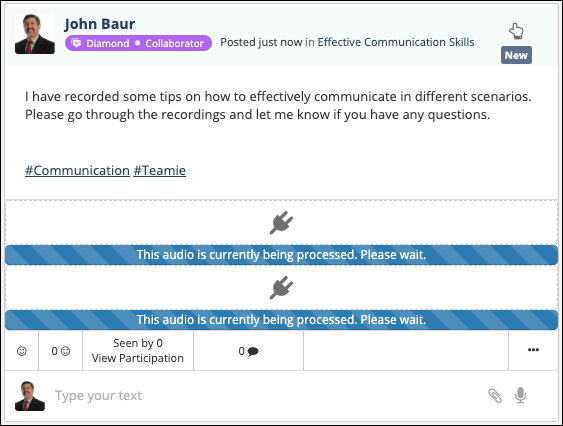563x426 pixels.
Task: Open View Participation
Action: pyautogui.click(x=138, y=358)
